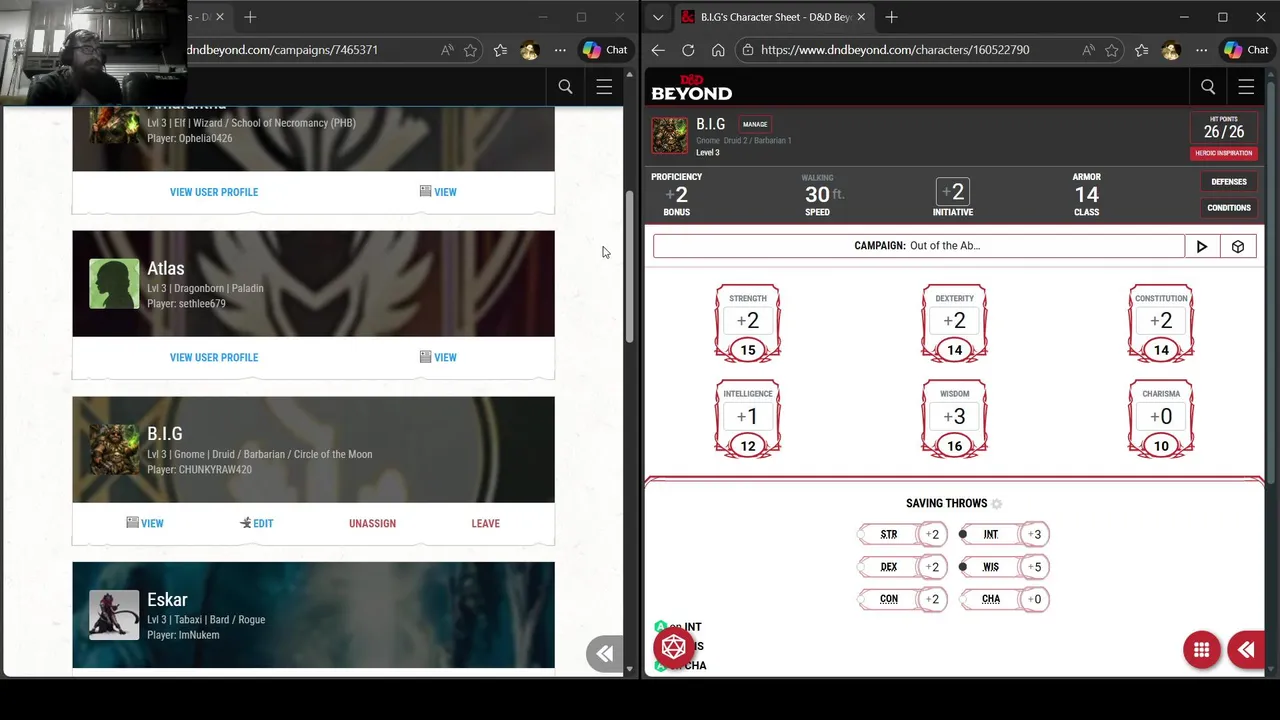Open Campaign: Out of the Ab... bar
The width and height of the screenshot is (1280, 720).
click(x=919, y=246)
